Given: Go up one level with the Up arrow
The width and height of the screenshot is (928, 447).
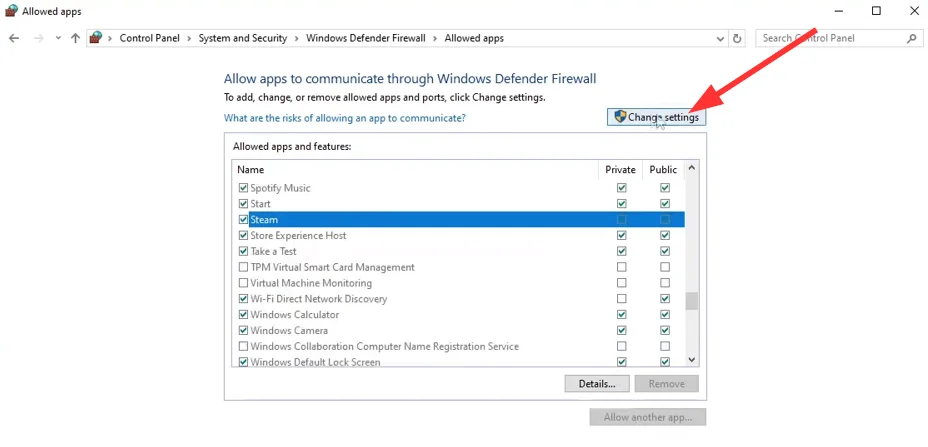Looking at the screenshot, I should pyautogui.click(x=75, y=38).
